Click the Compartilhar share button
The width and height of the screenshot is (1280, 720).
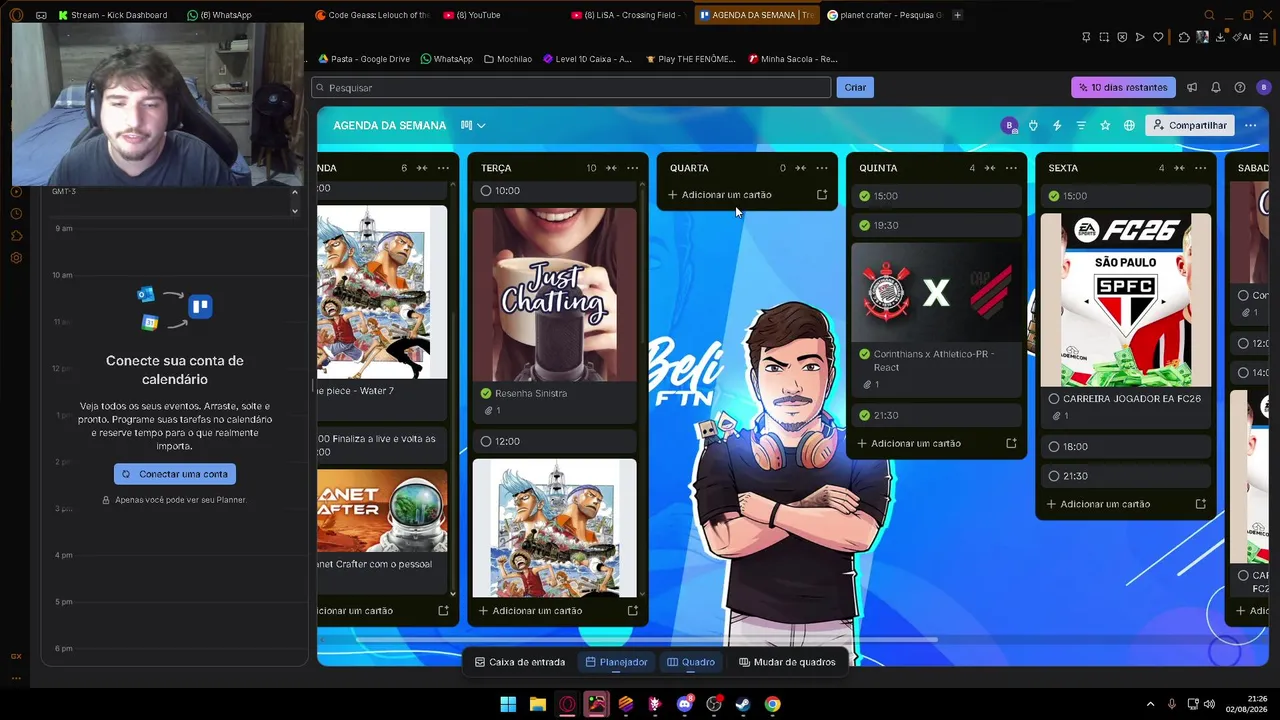[x=1190, y=125]
